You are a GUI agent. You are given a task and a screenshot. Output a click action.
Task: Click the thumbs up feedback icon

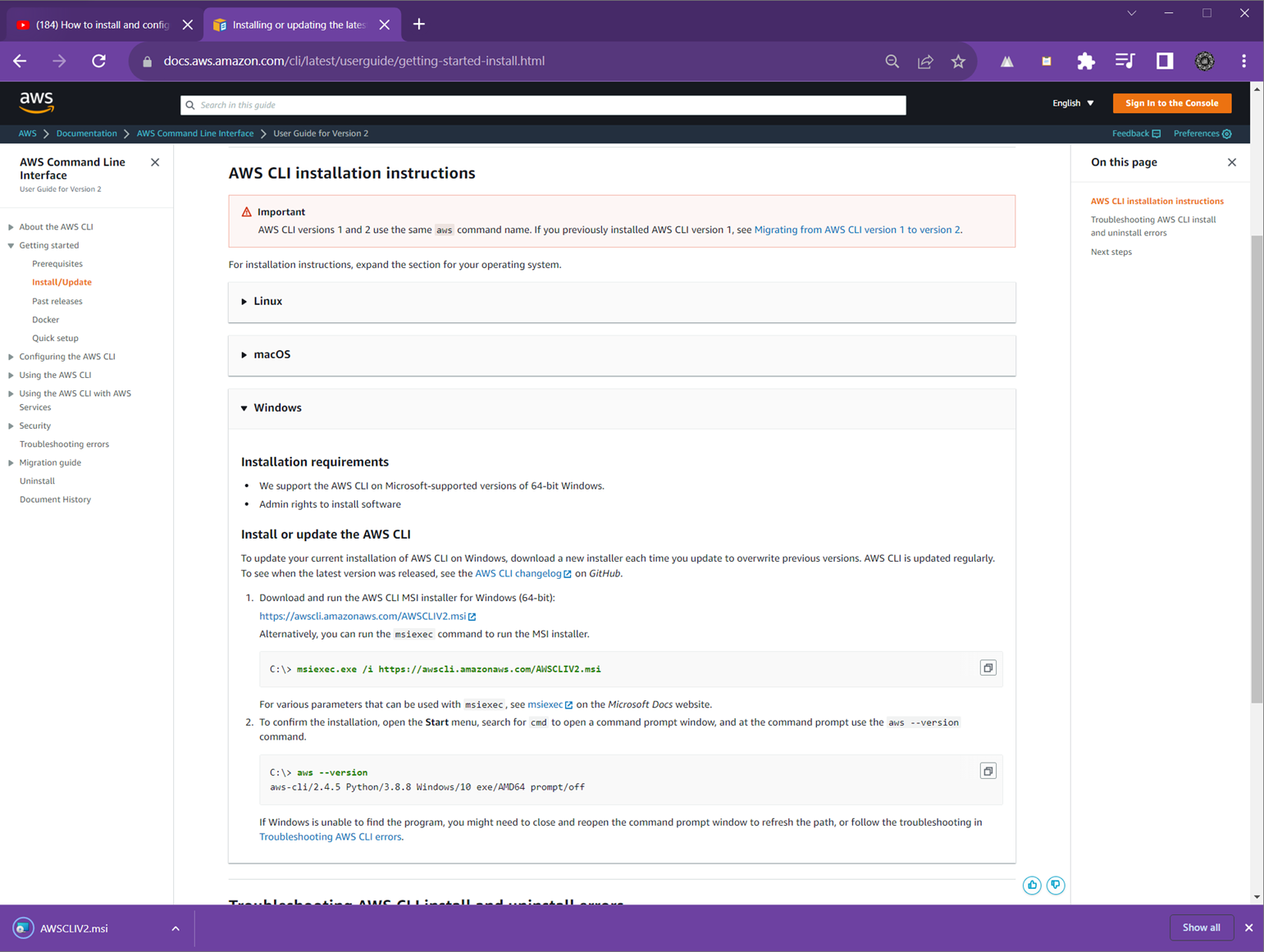[x=1032, y=885]
